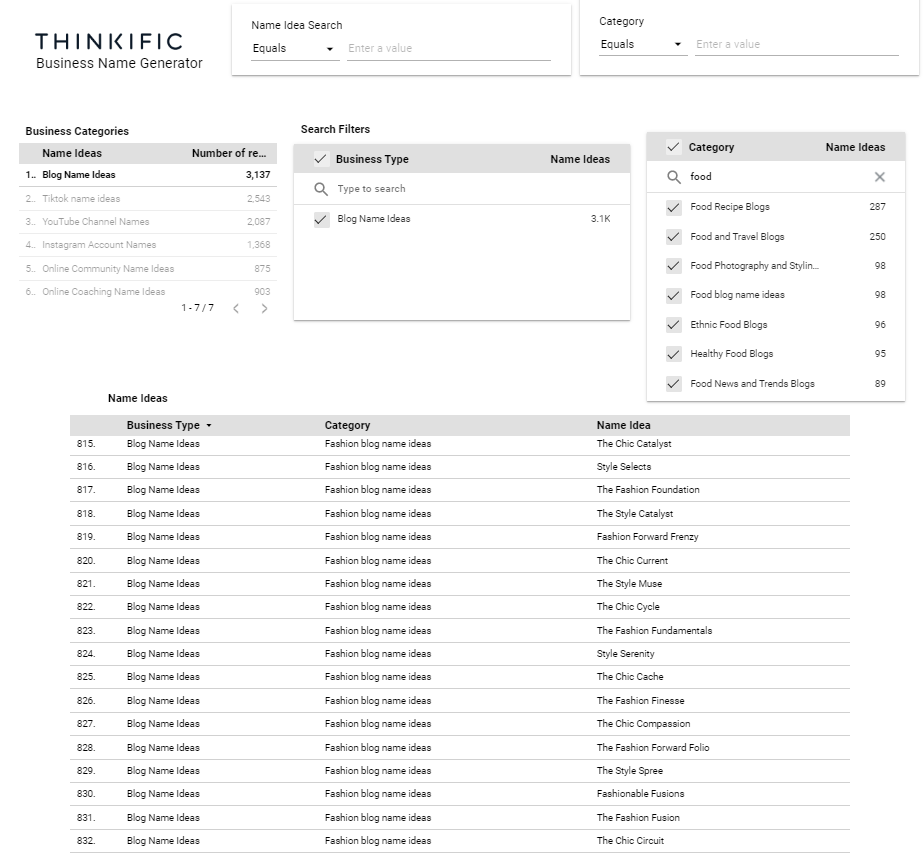The height and width of the screenshot is (854, 923).
Task: Select YouTube Channel Names row
Action: click(x=148, y=222)
